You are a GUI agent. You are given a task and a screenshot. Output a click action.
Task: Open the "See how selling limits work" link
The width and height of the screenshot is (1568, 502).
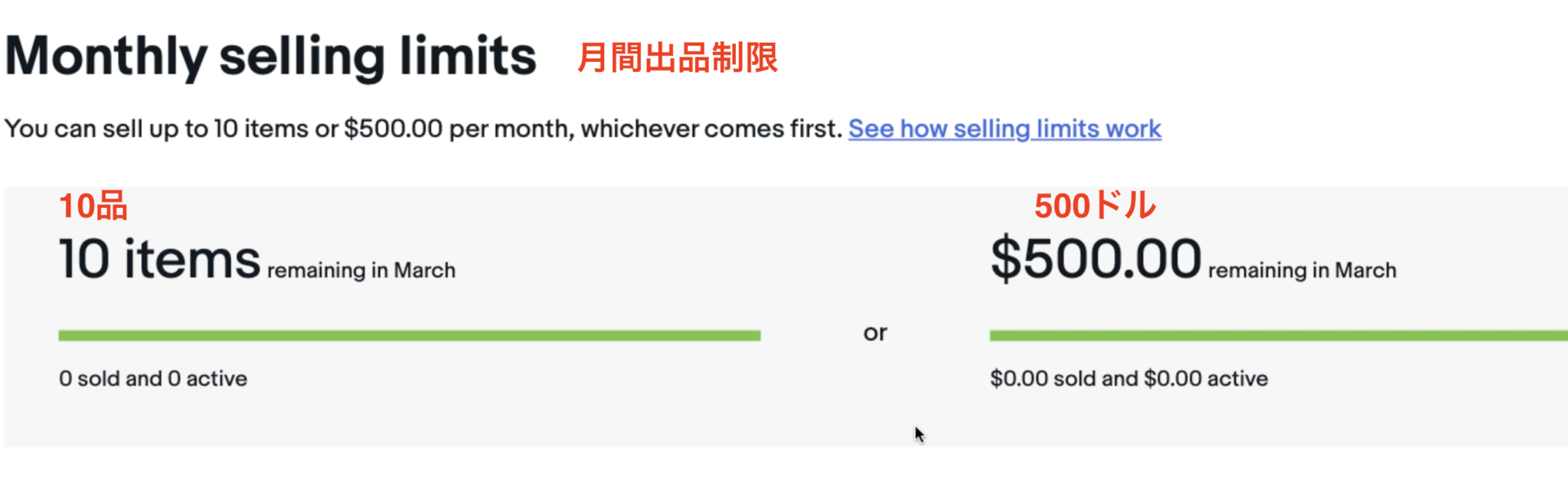(1004, 129)
